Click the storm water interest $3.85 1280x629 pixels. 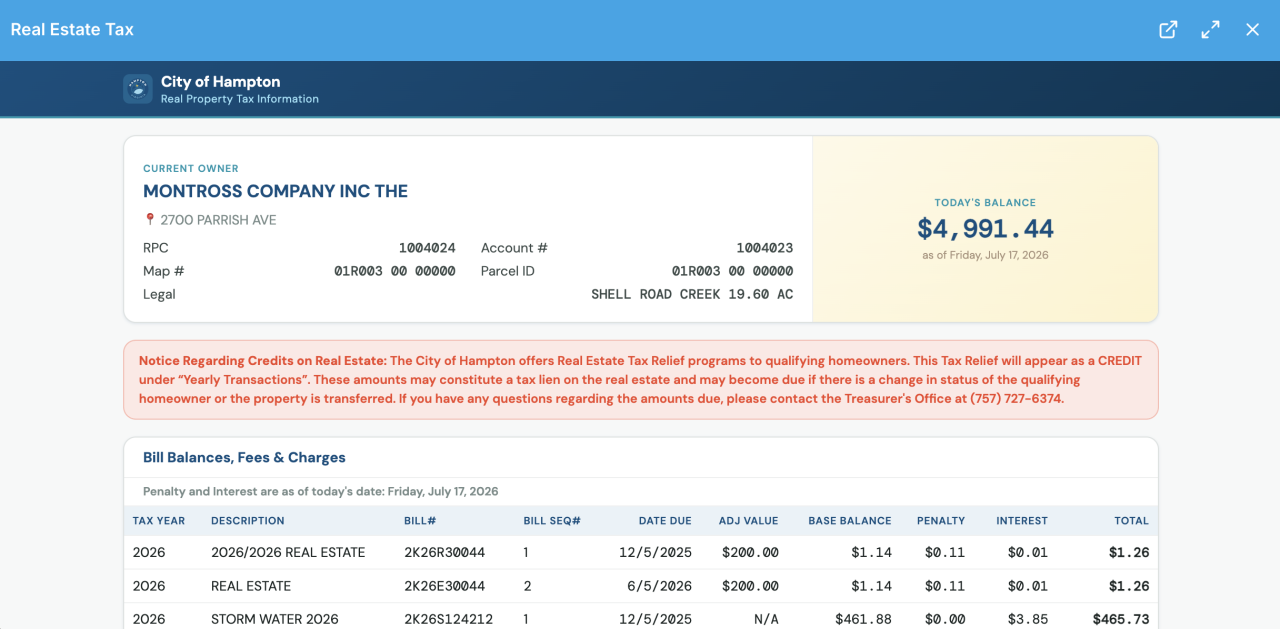(x=1028, y=619)
